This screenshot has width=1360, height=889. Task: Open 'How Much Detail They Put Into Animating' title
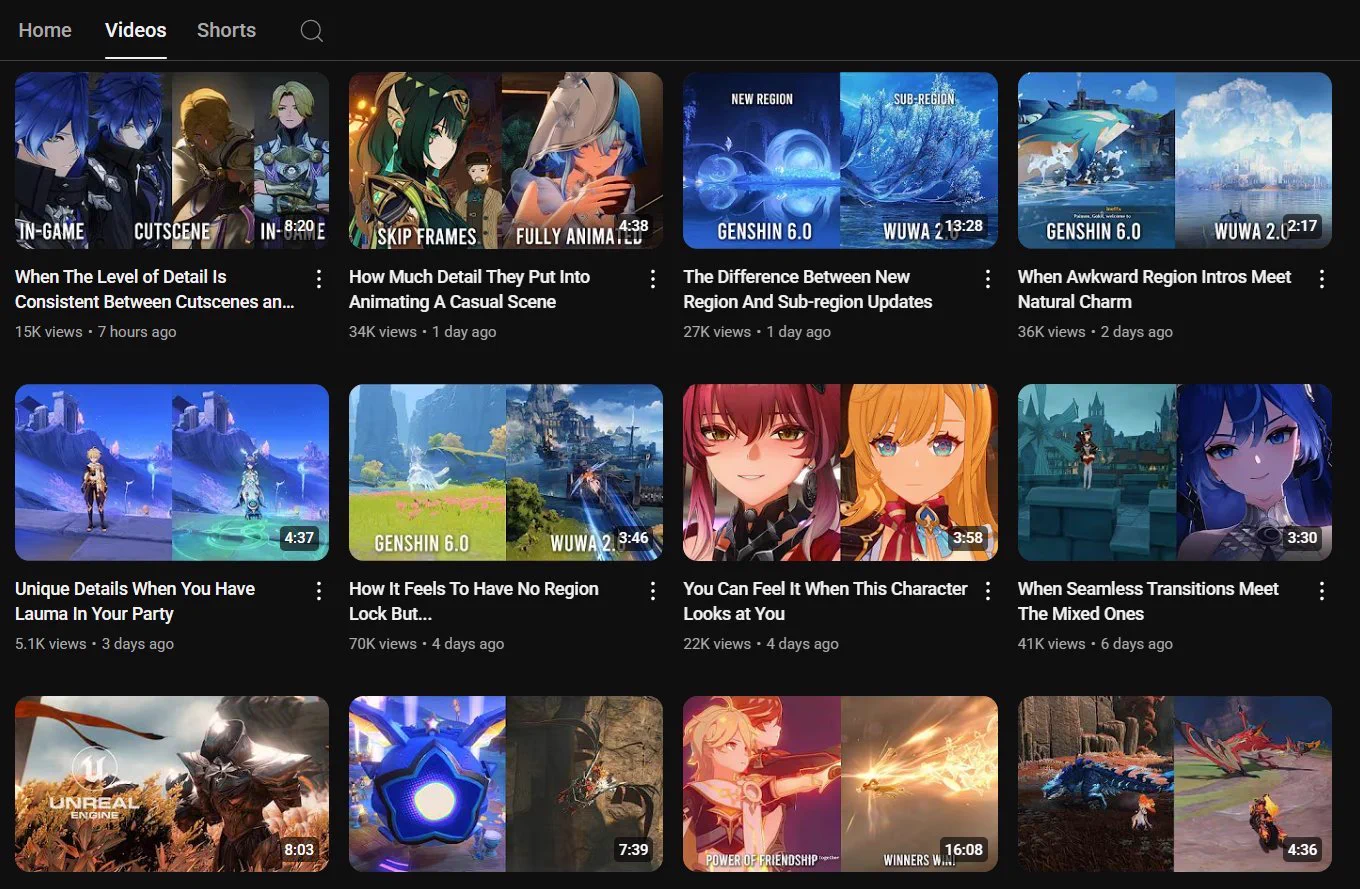pyautogui.click(x=470, y=289)
